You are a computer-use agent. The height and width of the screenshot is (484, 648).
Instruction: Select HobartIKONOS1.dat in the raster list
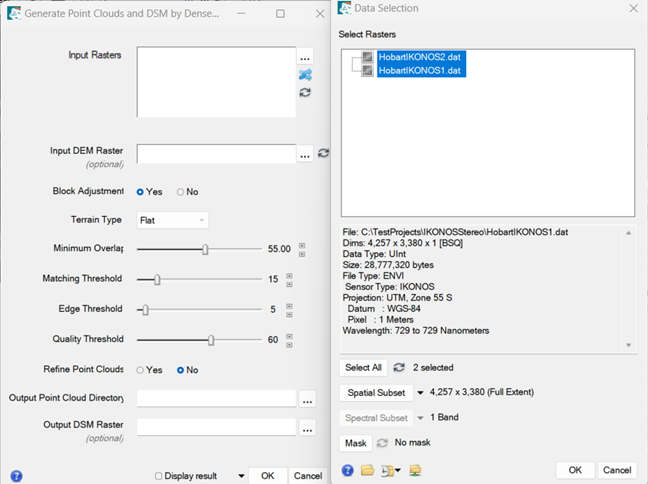(419, 71)
